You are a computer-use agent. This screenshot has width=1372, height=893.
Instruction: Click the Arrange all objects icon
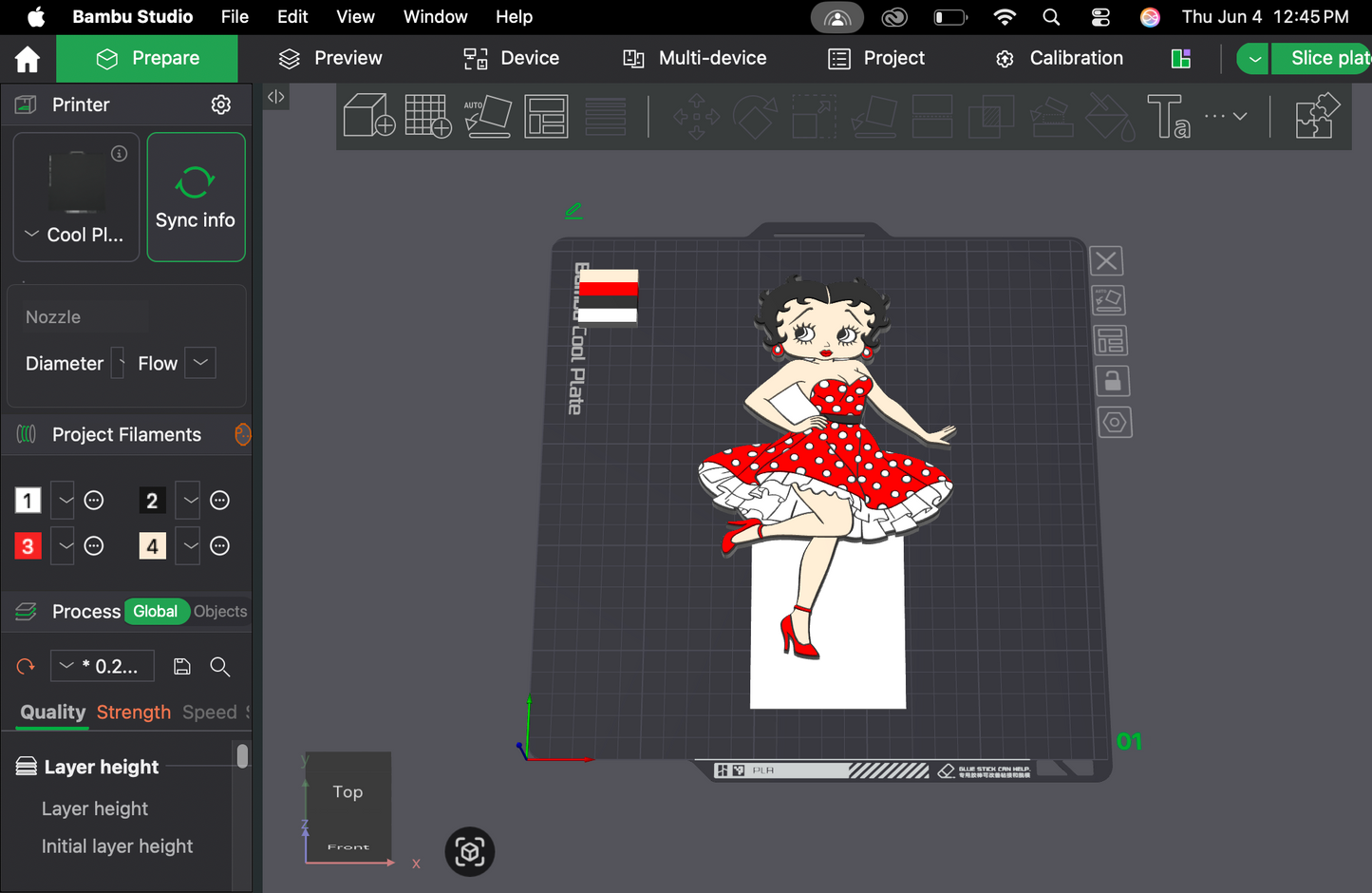pyautogui.click(x=547, y=116)
